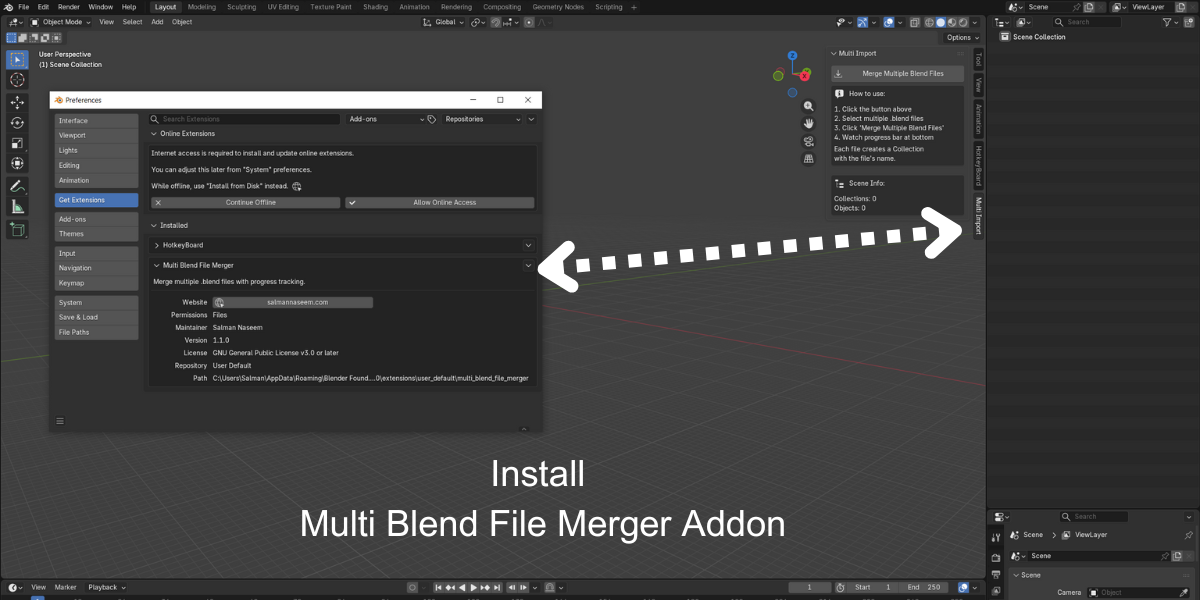The width and height of the screenshot is (1200, 600).
Task: Open the Themes preferences section
Action: tap(97, 234)
